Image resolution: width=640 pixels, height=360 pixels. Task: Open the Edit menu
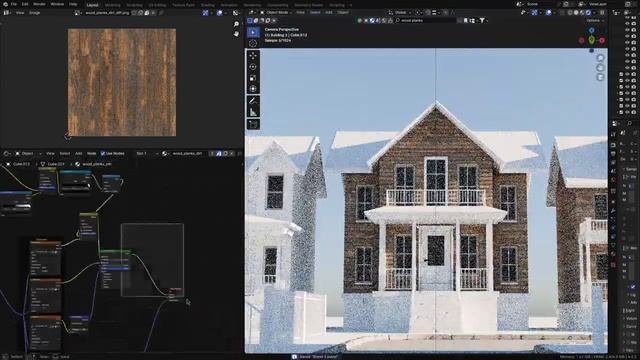(x=25, y=4)
